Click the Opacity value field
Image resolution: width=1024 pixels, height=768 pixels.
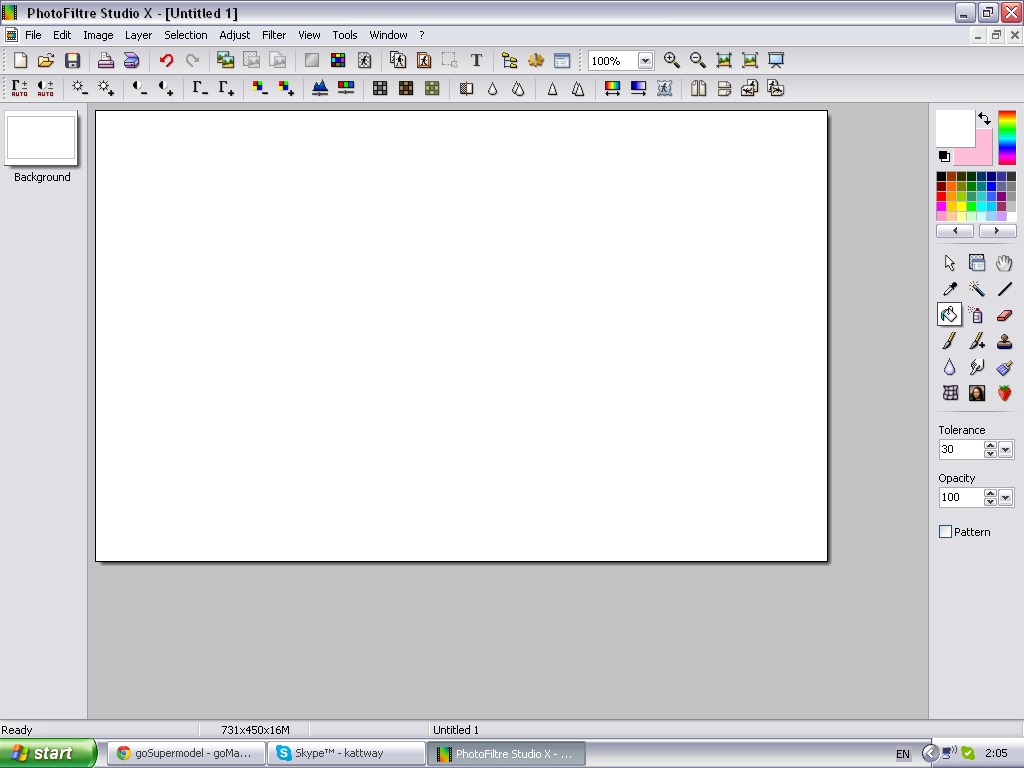(961, 498)
